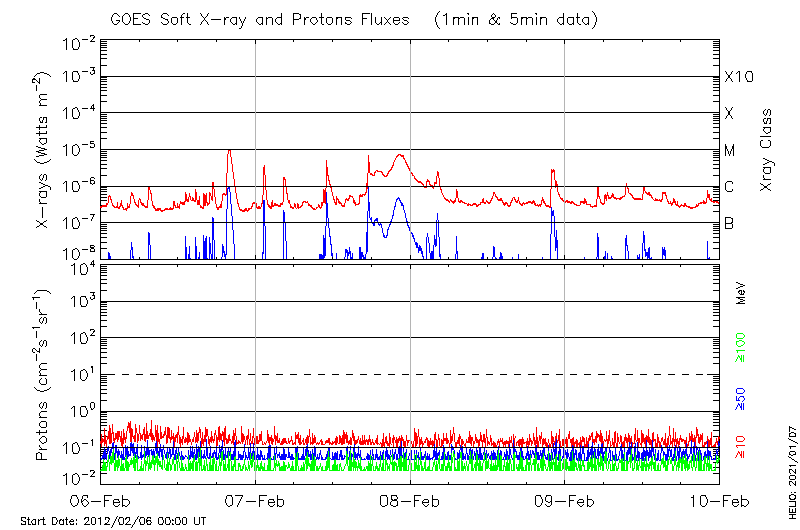Click the blue ≥50 MeV legend label
The image size is (800, 530).
[742, 399]
